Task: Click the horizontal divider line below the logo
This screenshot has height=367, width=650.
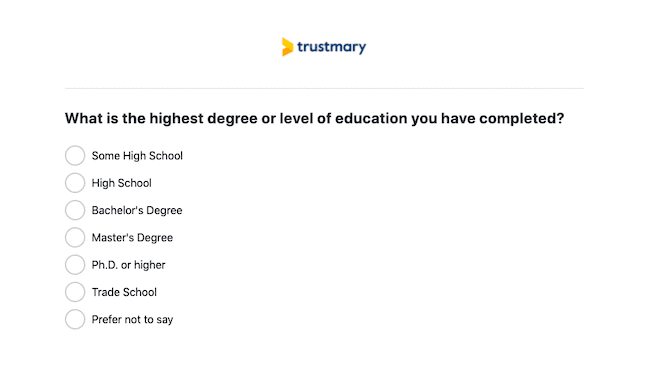Action: click(x=324, y=88)
